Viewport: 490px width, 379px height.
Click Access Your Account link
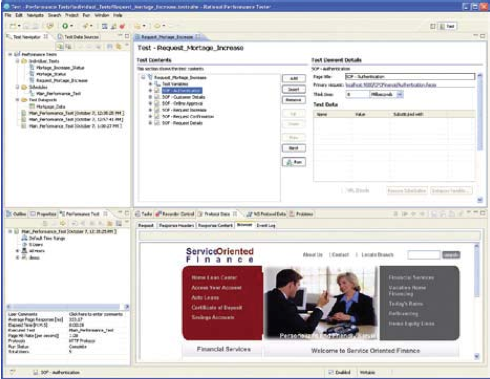216,287
